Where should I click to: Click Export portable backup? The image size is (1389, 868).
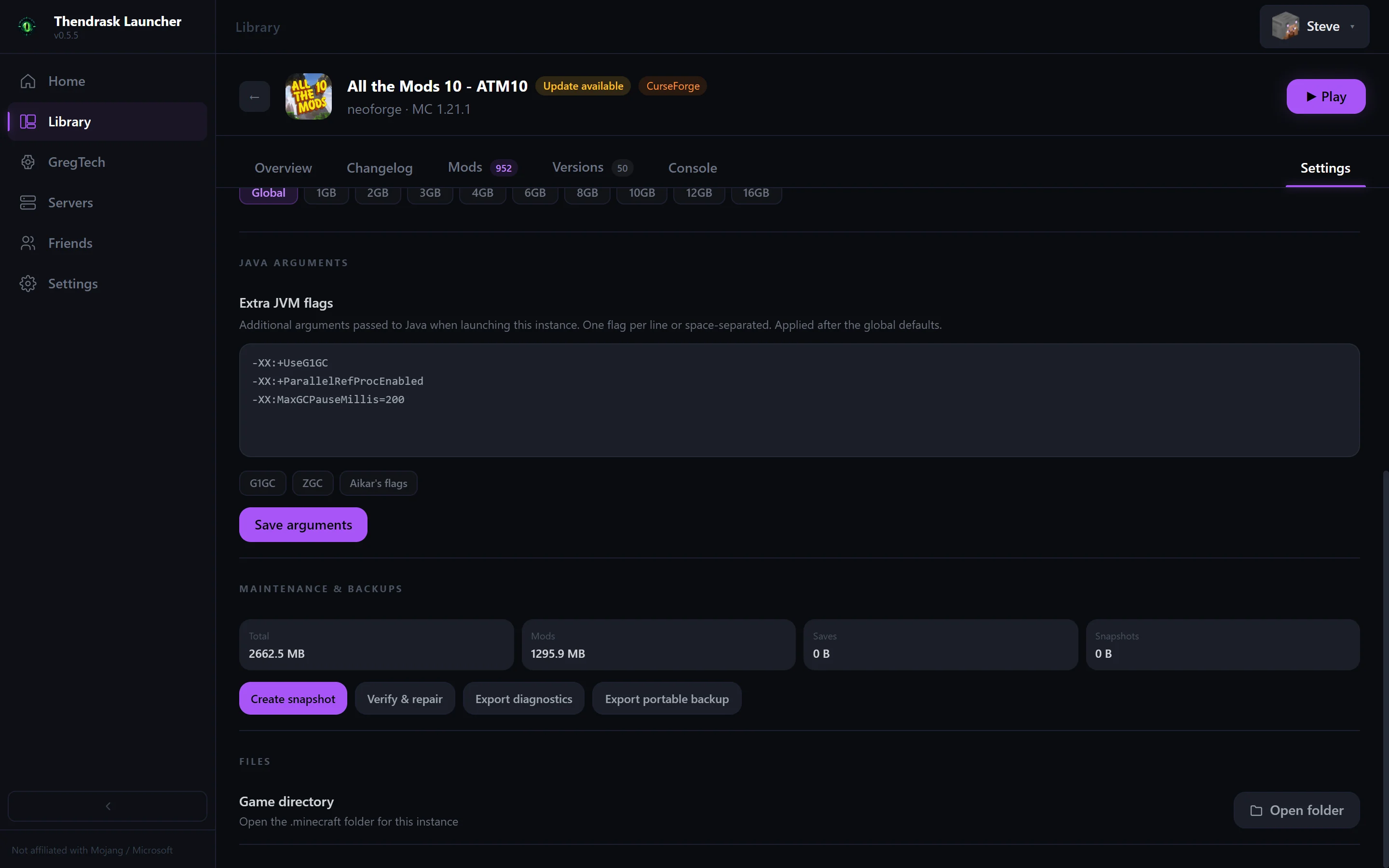tap(667, 699)
